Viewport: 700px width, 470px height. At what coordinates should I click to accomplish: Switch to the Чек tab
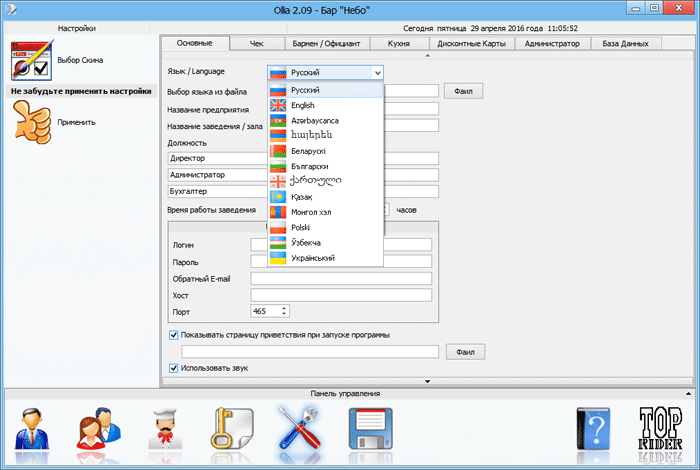(257, 44)
